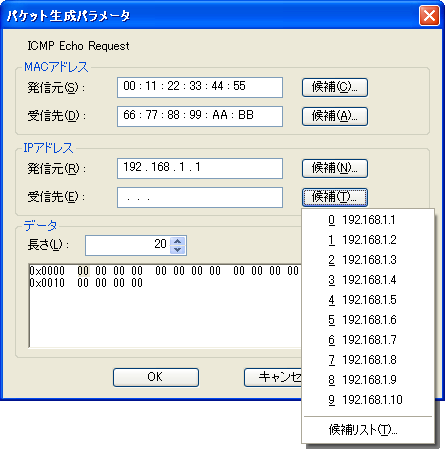Screen dimensions: 445x449
Task: Confirm the dialog with OK
Action: [156, 377]
